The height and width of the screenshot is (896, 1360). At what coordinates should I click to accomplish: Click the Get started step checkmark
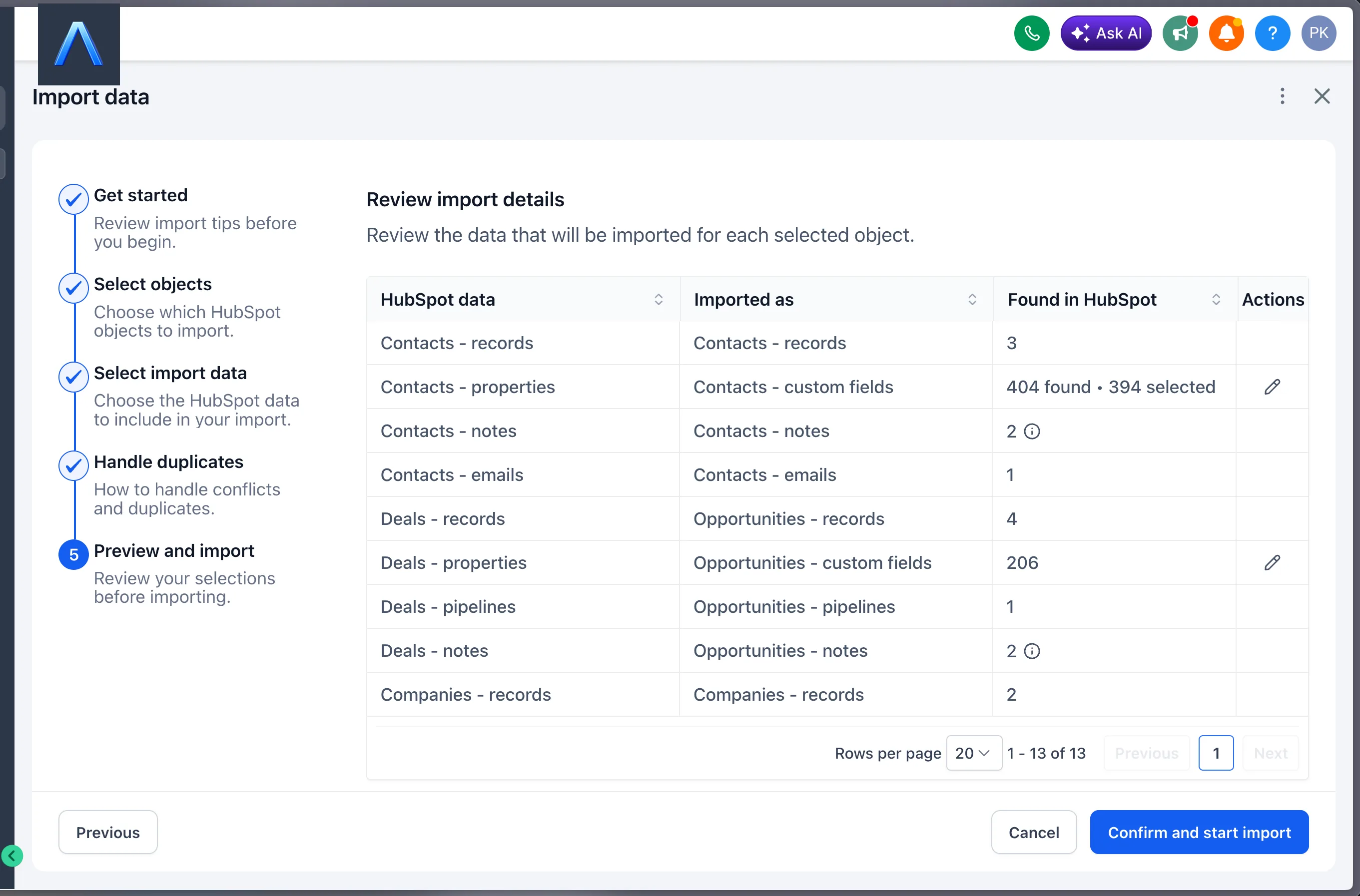pos(74,199)
